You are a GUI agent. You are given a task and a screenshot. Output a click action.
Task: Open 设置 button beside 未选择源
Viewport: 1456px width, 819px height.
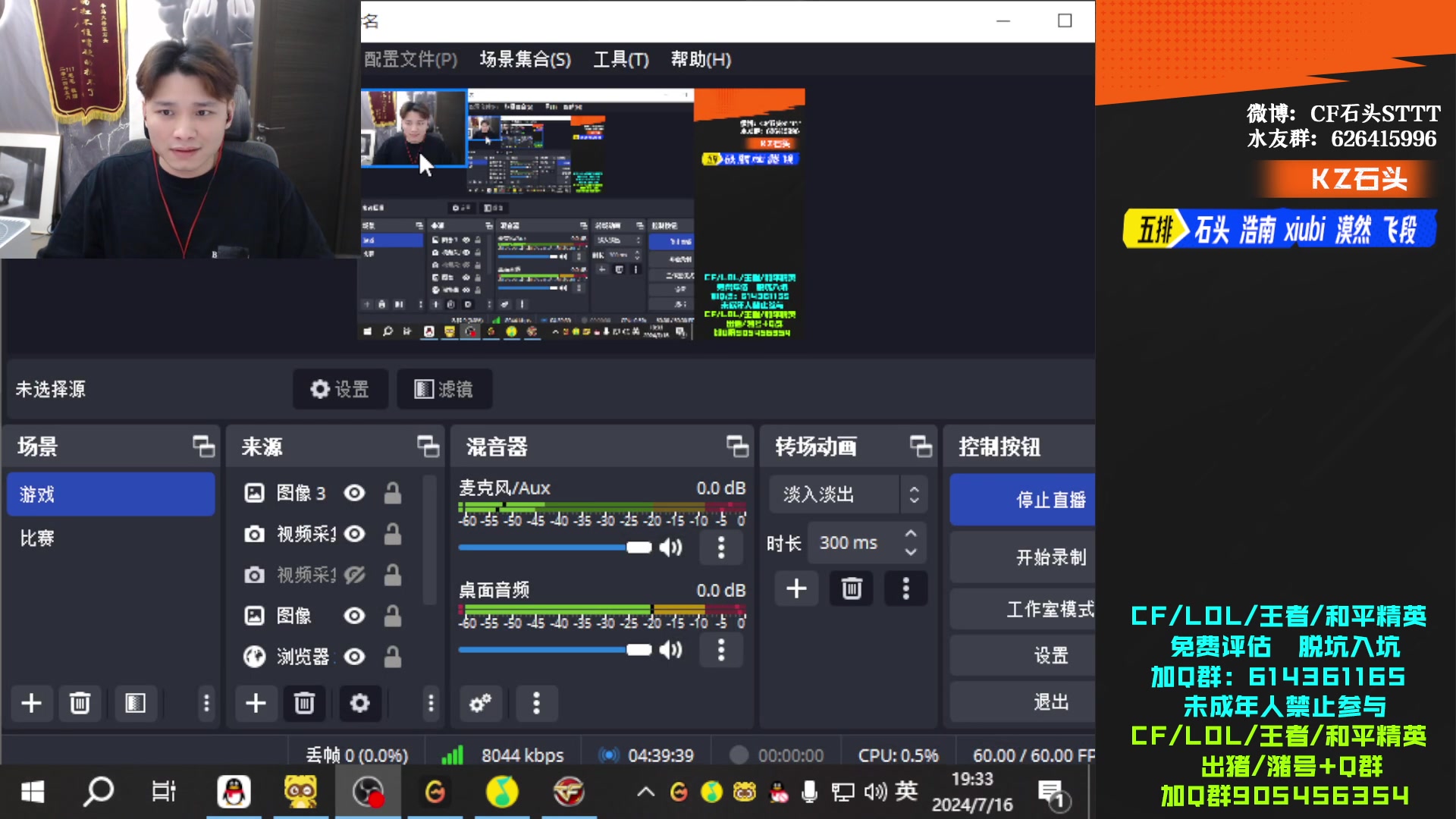point(340,389)
